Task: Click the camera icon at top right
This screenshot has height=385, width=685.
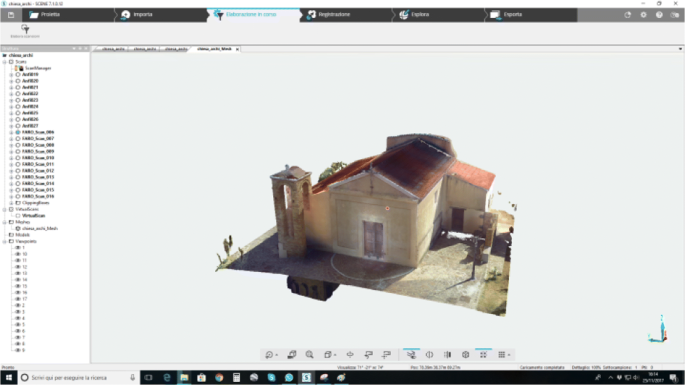Action: (x=675, y=15)
